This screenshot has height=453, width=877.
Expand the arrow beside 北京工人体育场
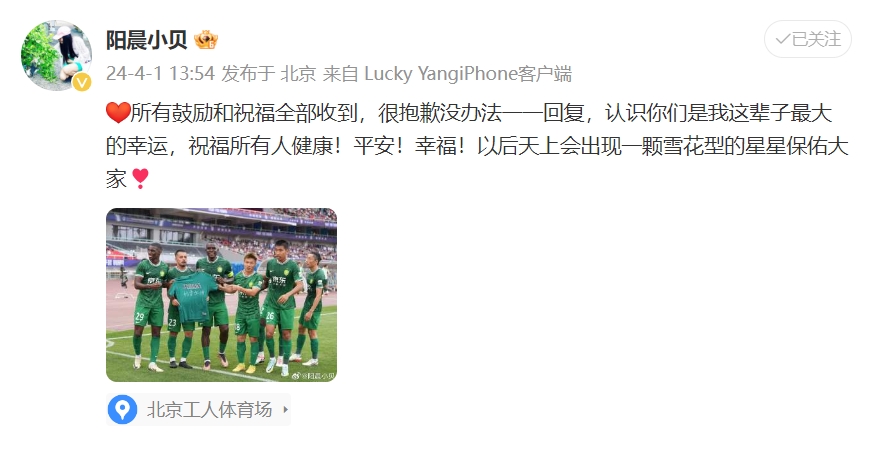(285, 409)
